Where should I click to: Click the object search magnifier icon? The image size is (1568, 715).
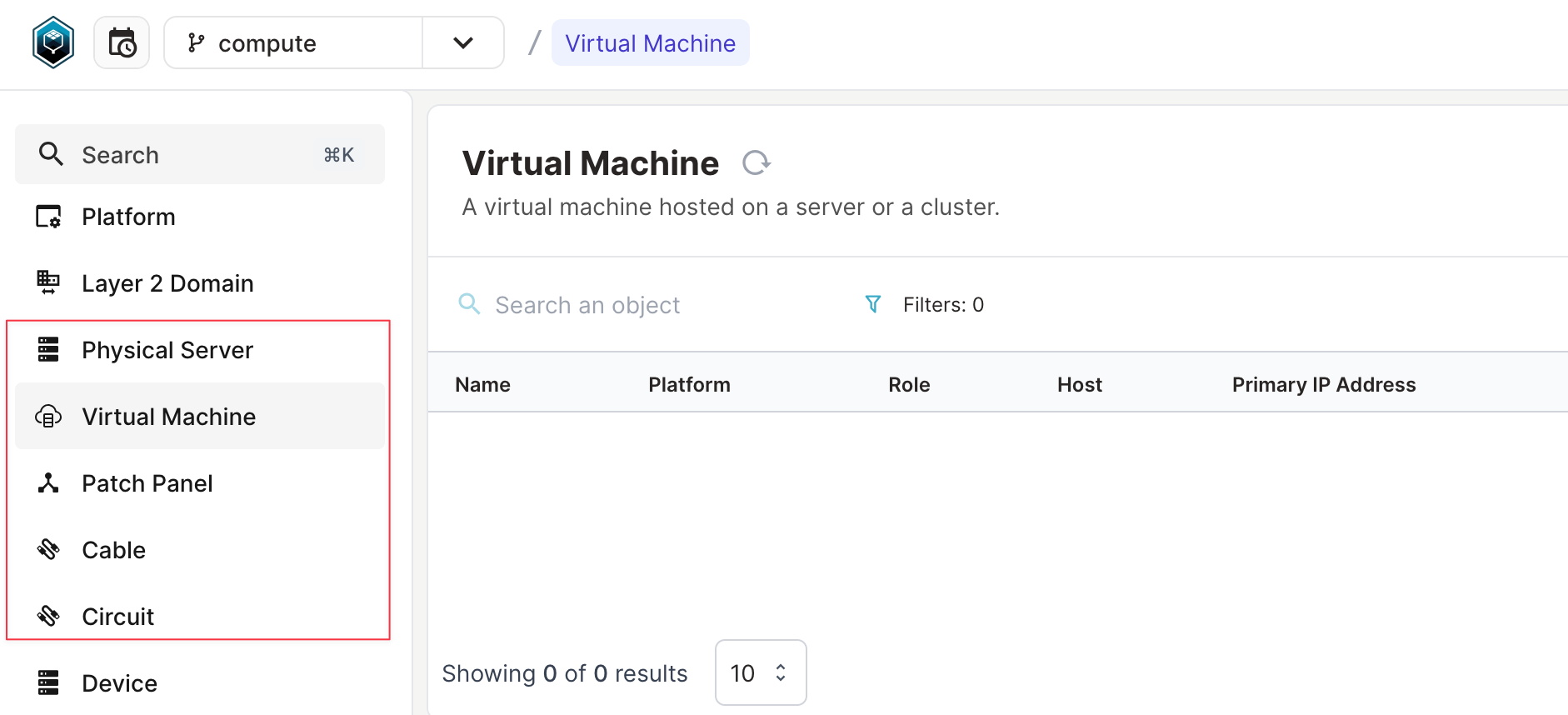click(x=470, y=304)
